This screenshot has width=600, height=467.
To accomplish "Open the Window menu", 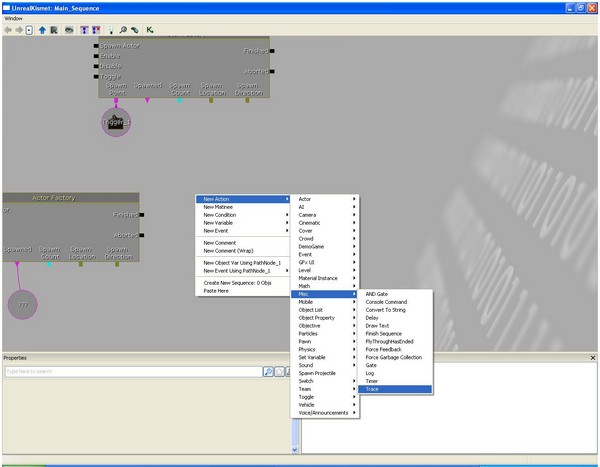I will (x=13, y=18).
